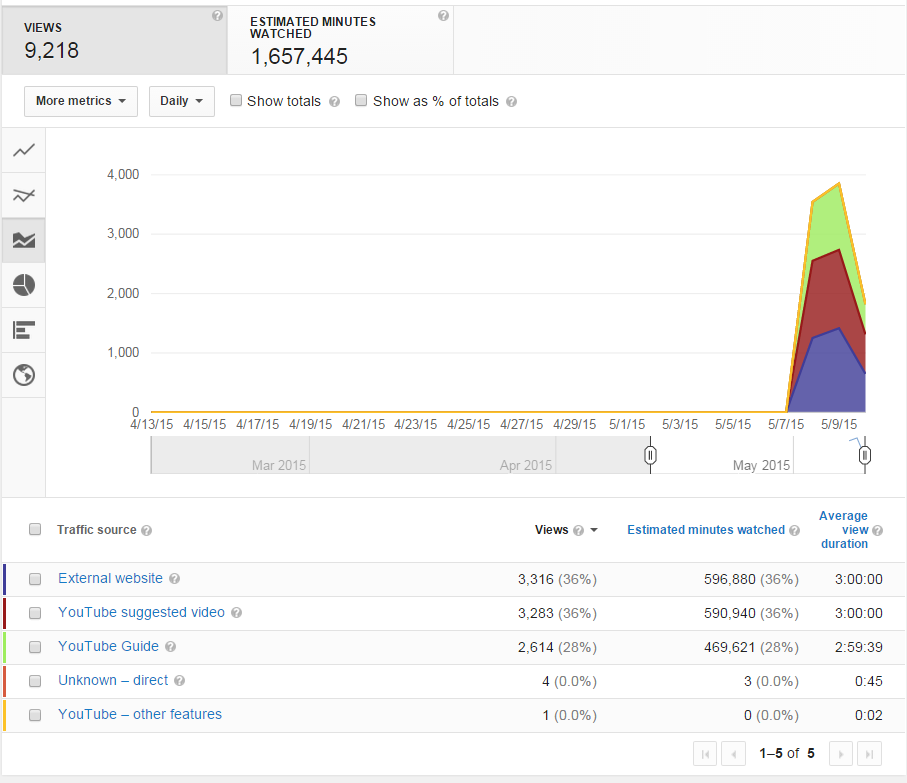Viewport: 907px width, 783px height.
Task: Sort by Average view duration column
Action: click(843, 530)
